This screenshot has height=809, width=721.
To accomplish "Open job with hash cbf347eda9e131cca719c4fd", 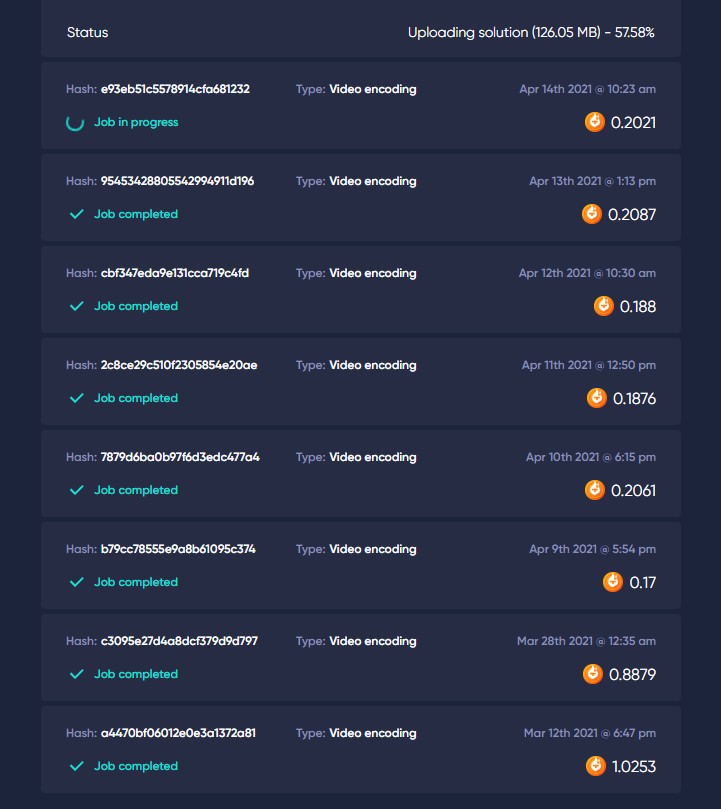I will [x=174, y=273].
